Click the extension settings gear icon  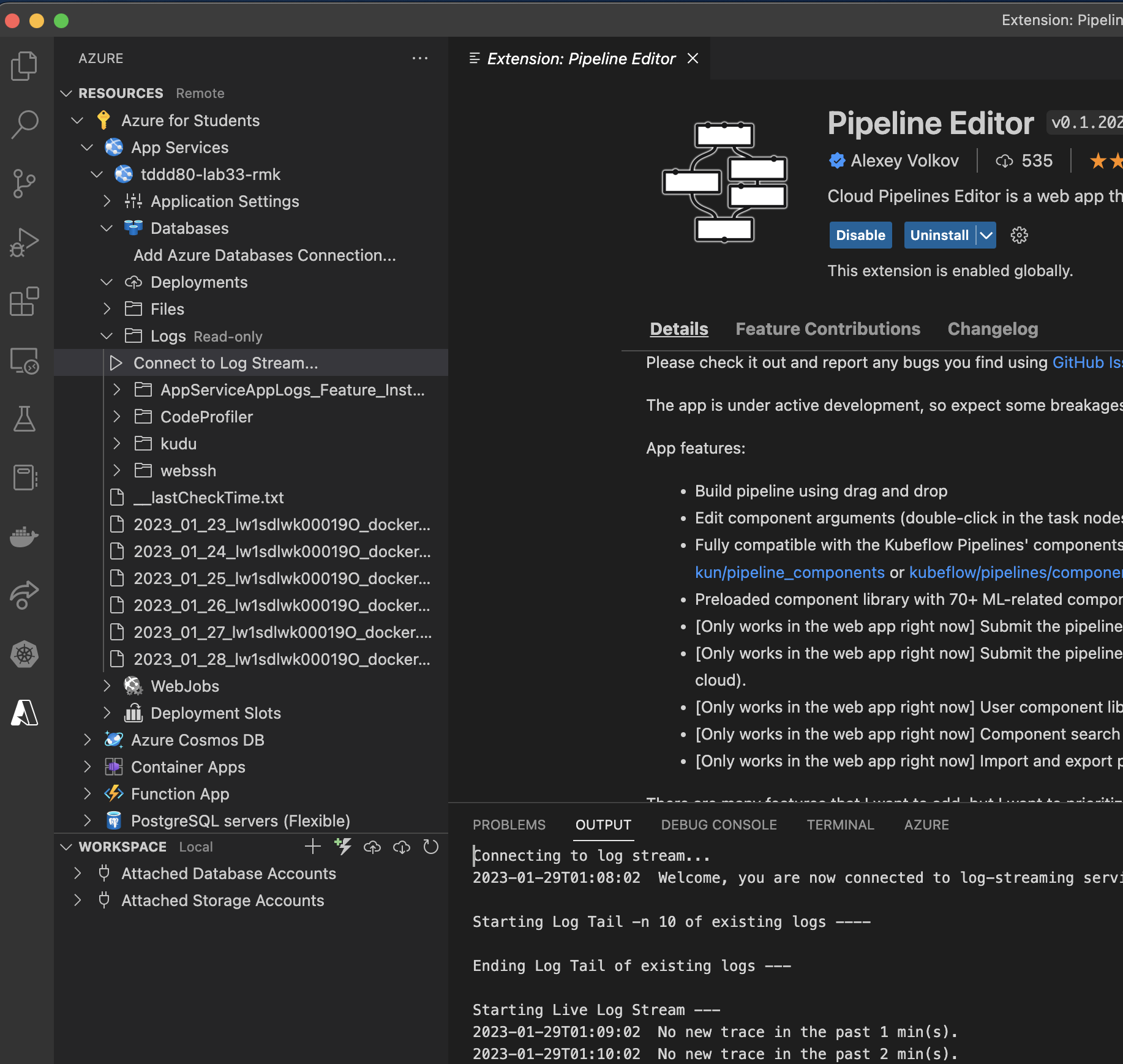1019,235
